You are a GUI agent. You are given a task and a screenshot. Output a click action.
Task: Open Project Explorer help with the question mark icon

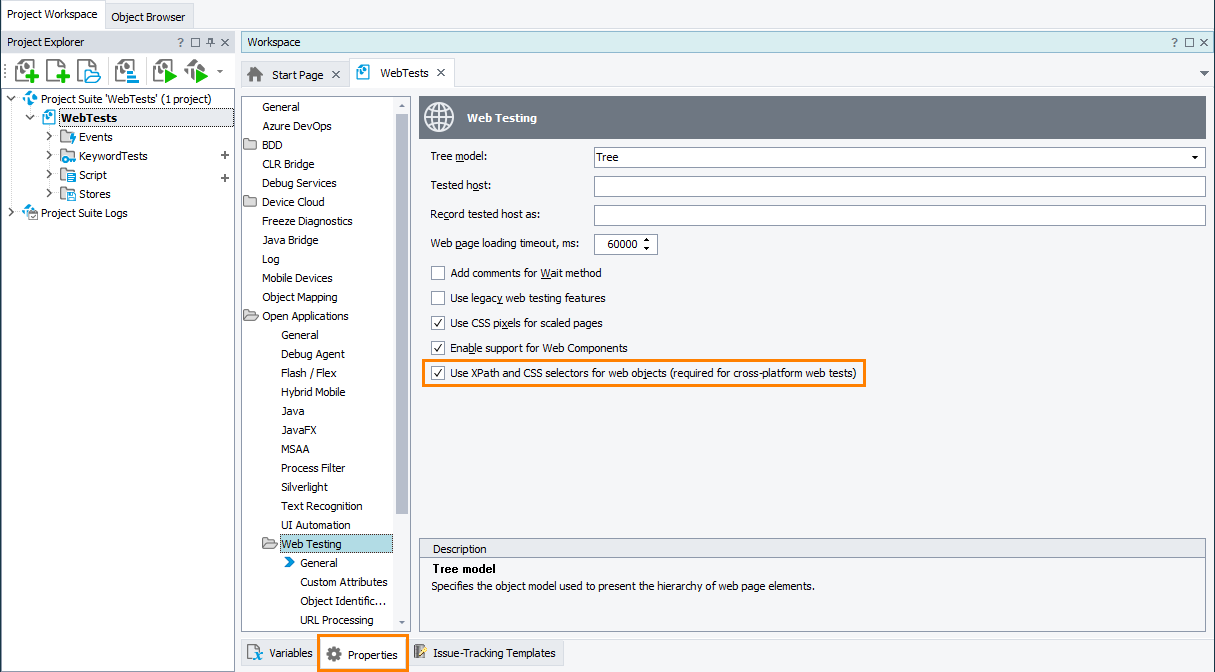click(x=181, y=42)
